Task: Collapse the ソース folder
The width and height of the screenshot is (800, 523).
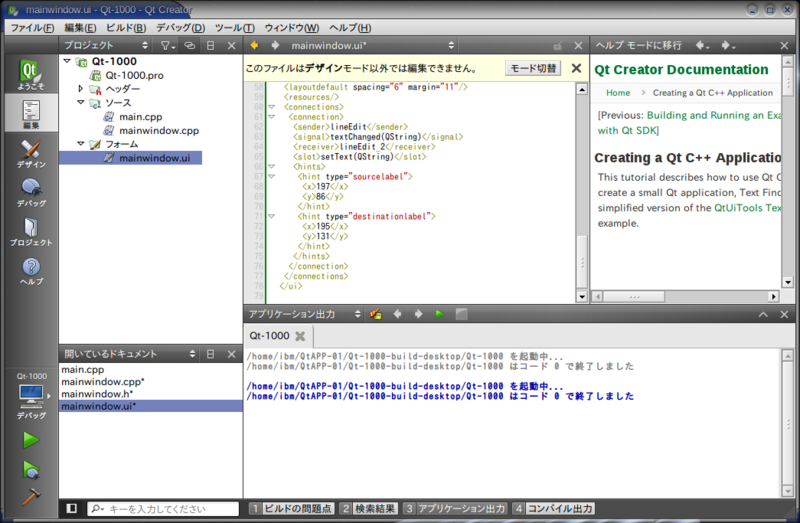Action: [81, 102]
